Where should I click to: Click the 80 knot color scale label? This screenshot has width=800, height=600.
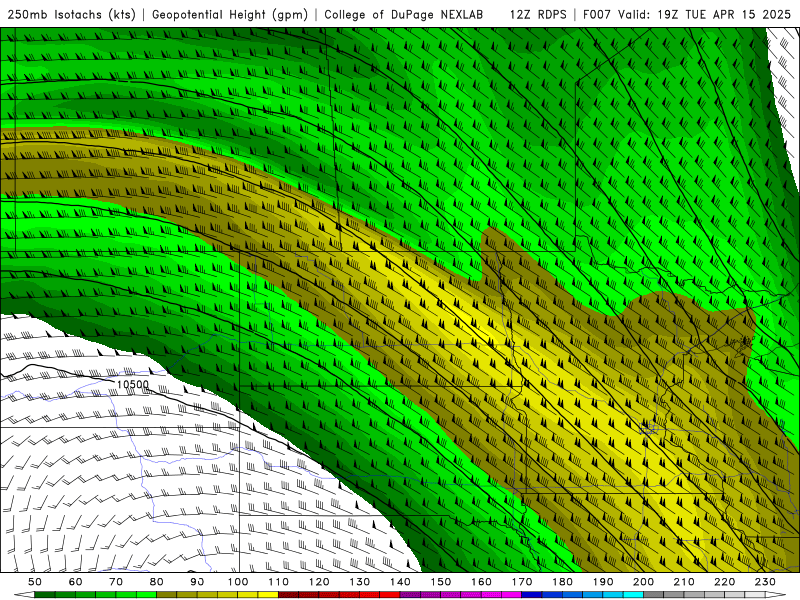pyautogui.click(x=157, y=582)
